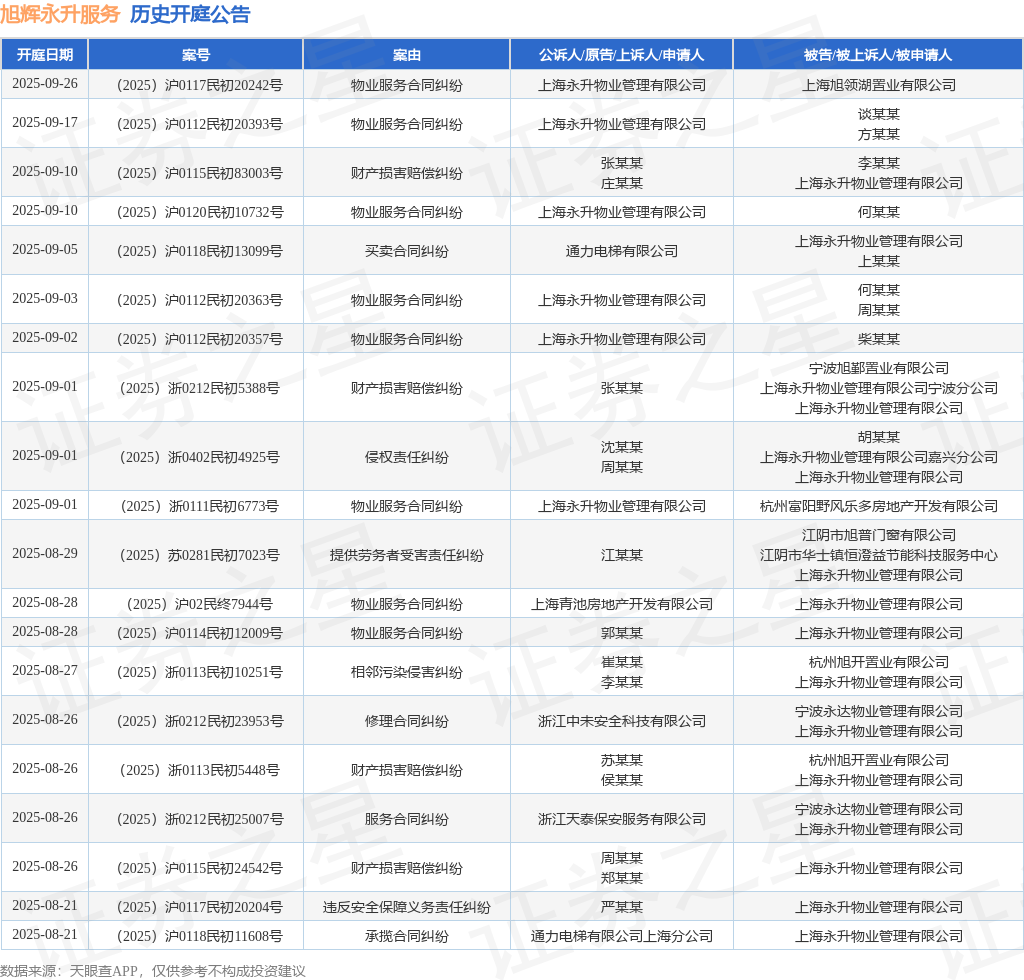This screenshot has width=1024, height=980.
Task: Click defendant 上海旭领湖置业有限公司
Action: [878, 85]
